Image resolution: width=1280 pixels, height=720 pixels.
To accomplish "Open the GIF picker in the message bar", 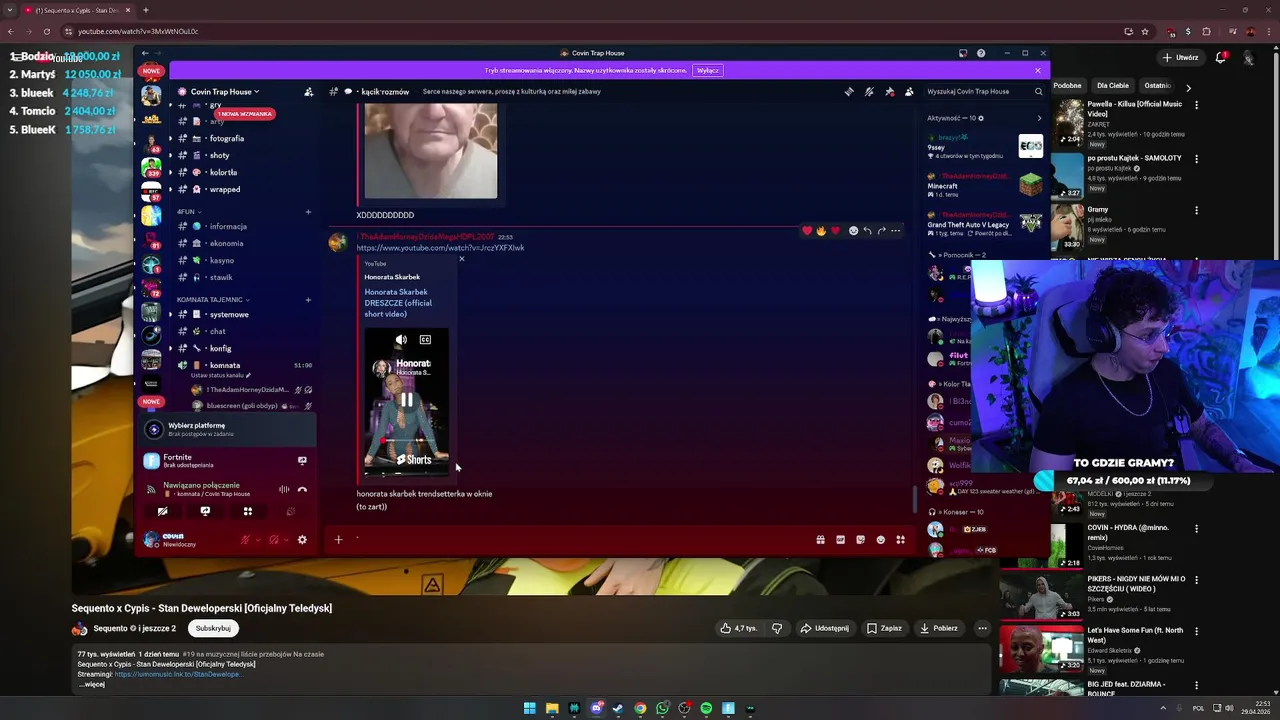I will (840, 540).
